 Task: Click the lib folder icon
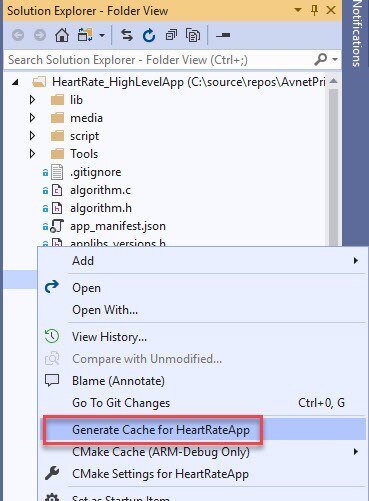[57, 100]
